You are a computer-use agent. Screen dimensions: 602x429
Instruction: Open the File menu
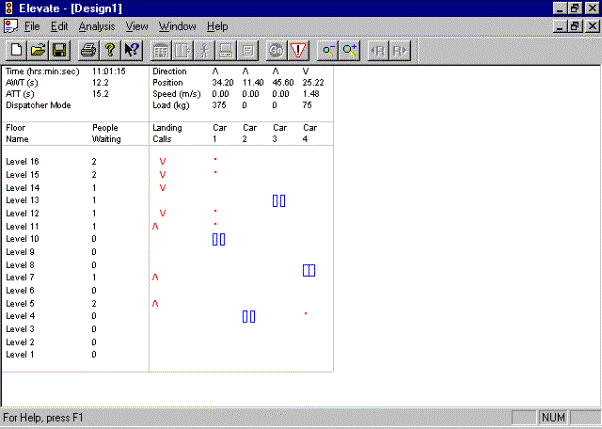pos(32,25)
